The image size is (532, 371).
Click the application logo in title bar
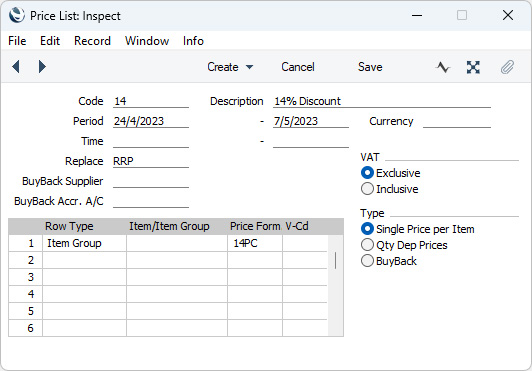[17, 15]
